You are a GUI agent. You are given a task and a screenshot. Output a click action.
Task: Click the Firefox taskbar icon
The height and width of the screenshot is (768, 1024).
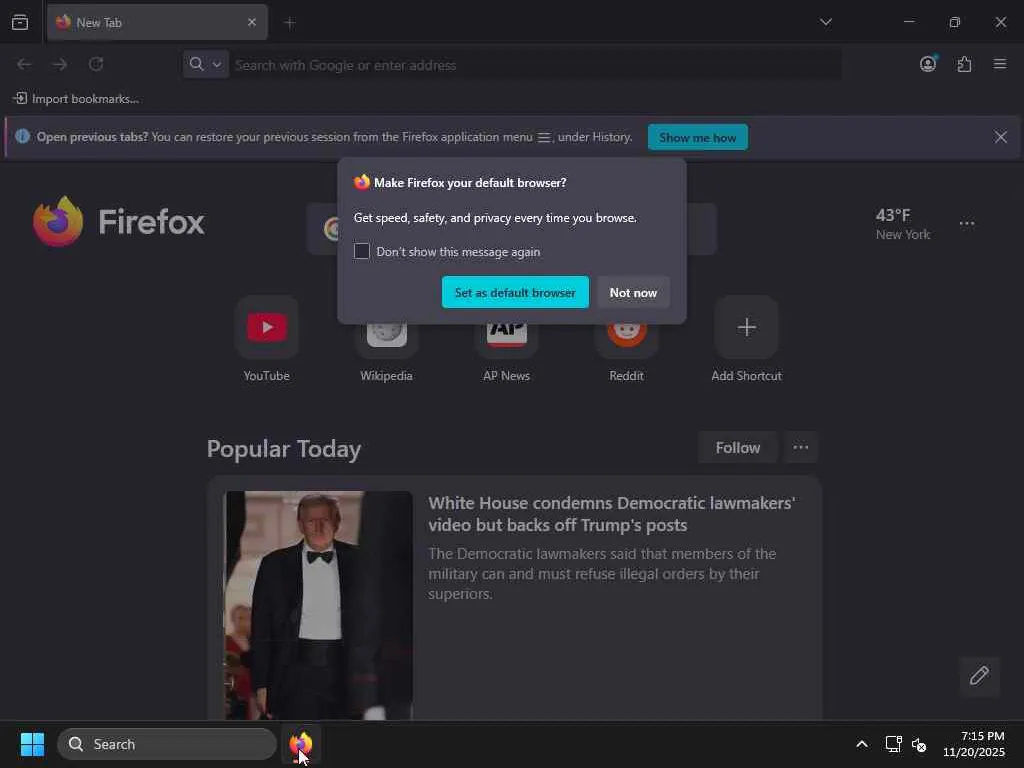[301, 743]
